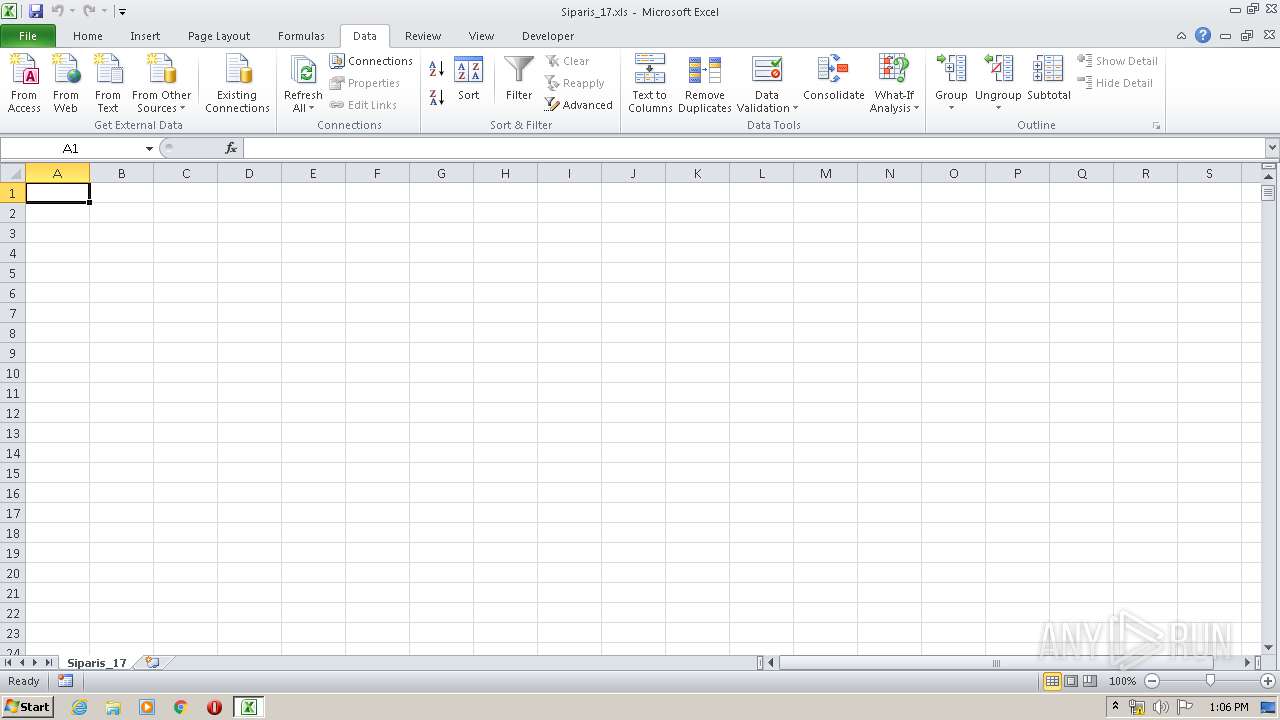Open the File tab
The image size is (1280, 720).
pos(28,36)
